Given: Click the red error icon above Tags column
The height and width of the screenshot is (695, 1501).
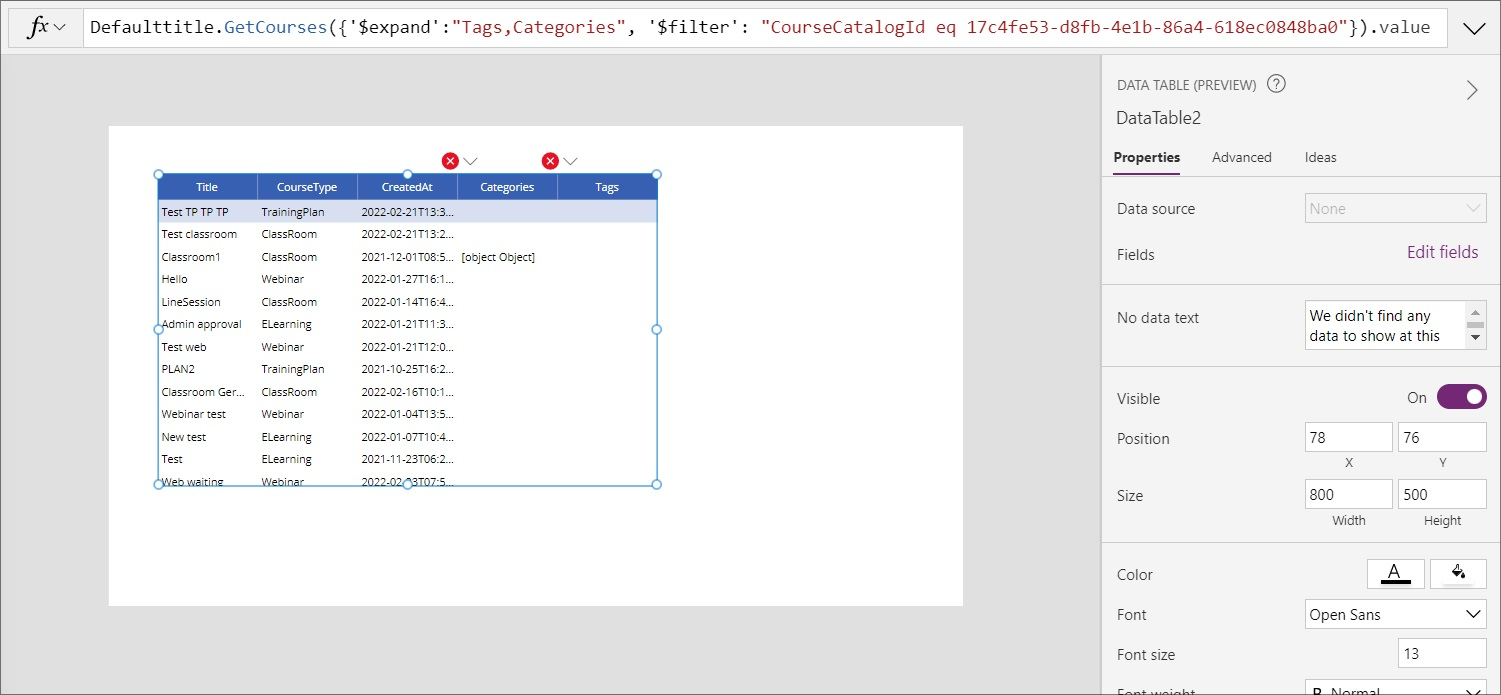Looking at the screenshot, I should (550, 161).
